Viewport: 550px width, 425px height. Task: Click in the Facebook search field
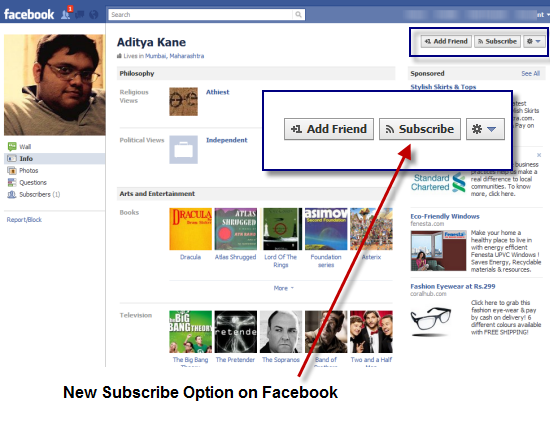coord(201,14)
